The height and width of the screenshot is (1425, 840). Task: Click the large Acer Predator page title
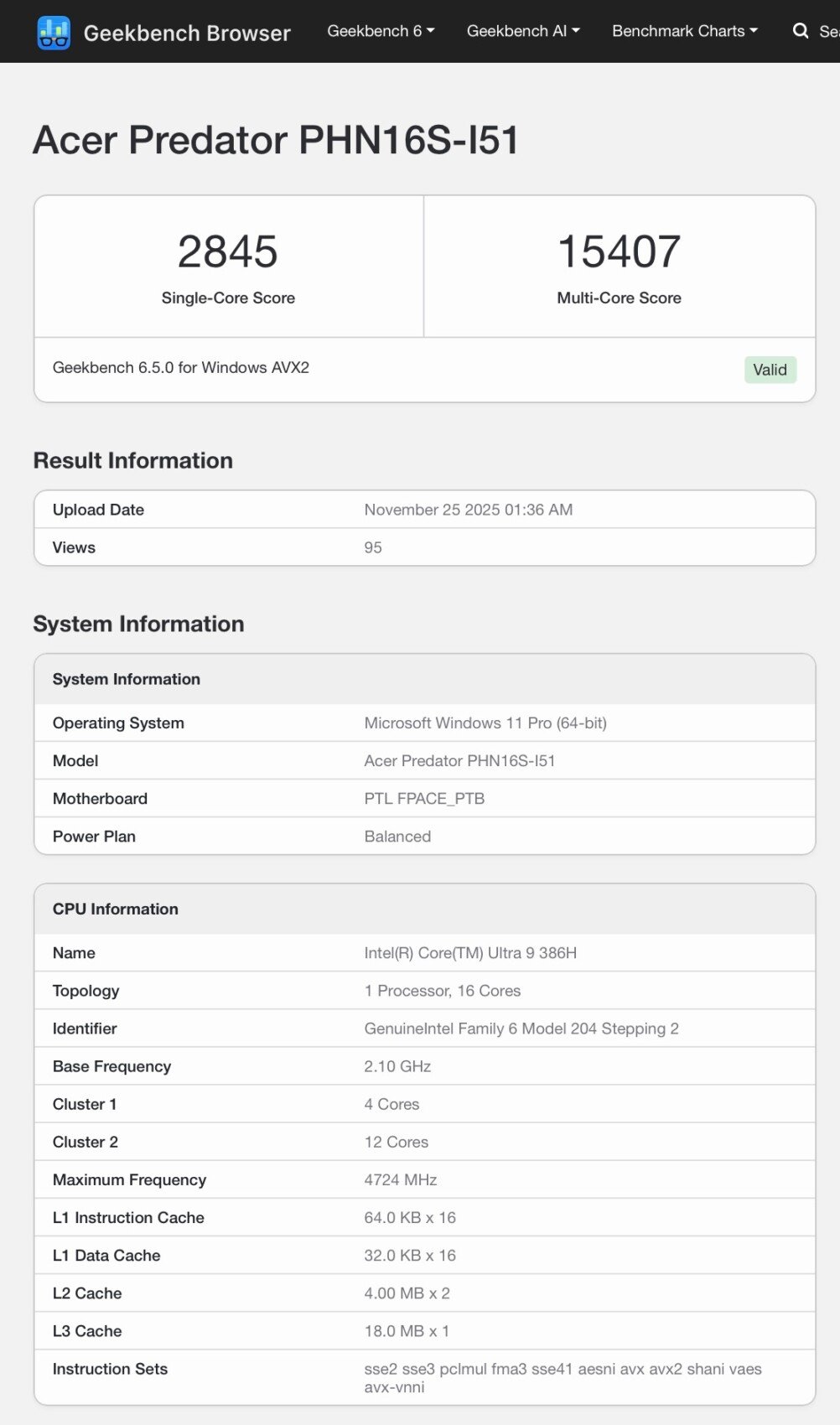(x=276, y=140)
